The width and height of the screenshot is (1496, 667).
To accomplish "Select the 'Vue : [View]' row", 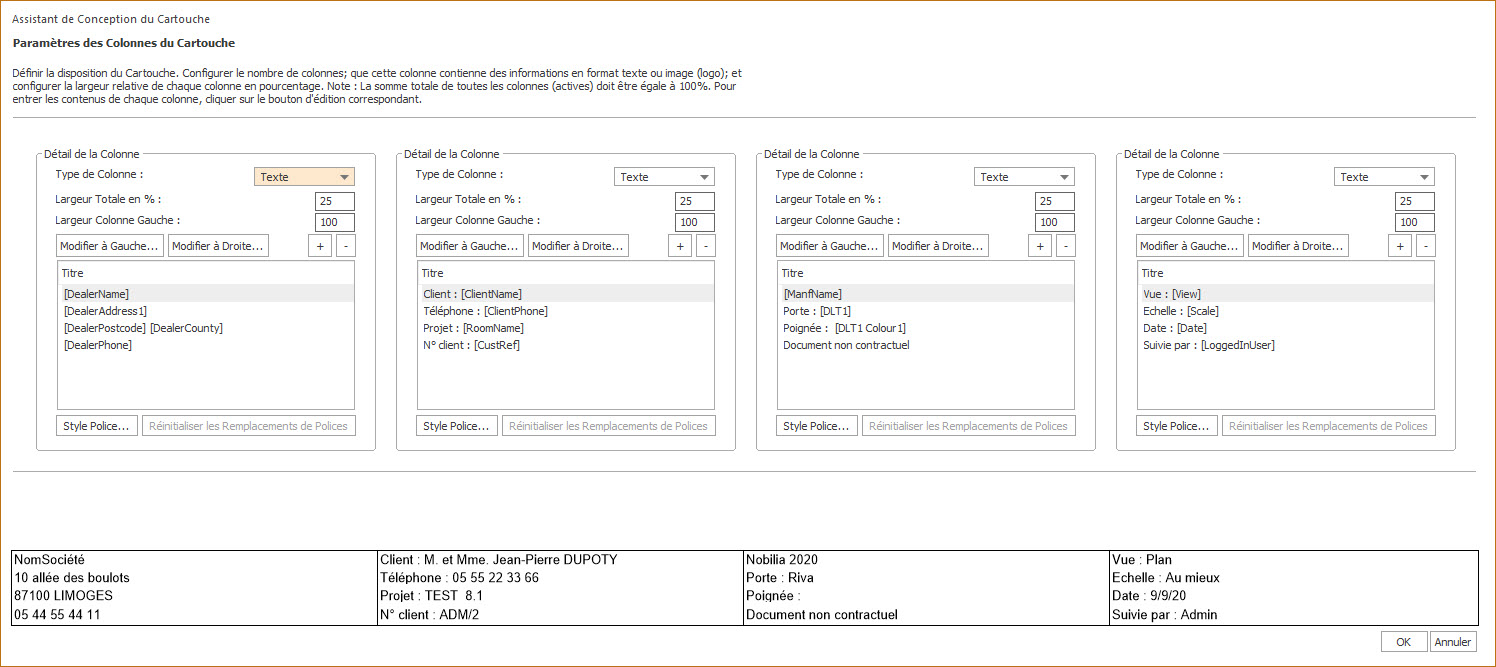I will click(x=1286, y=294).
